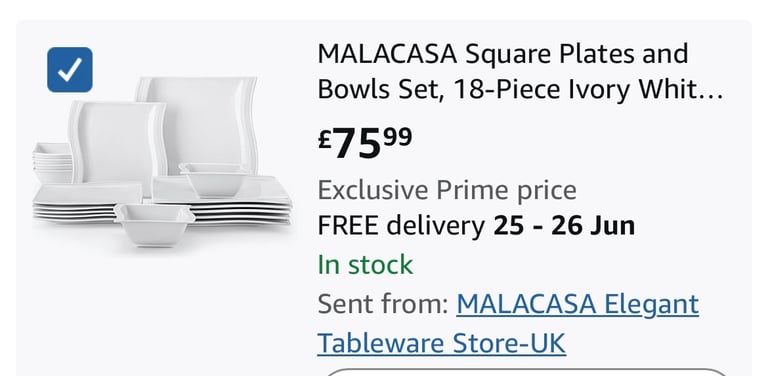The height and width of the screenshot is (376, 768).
Task: Click the 'Exclusive Prime price' label
Action: pyautogui.click(x=447, y=190)
